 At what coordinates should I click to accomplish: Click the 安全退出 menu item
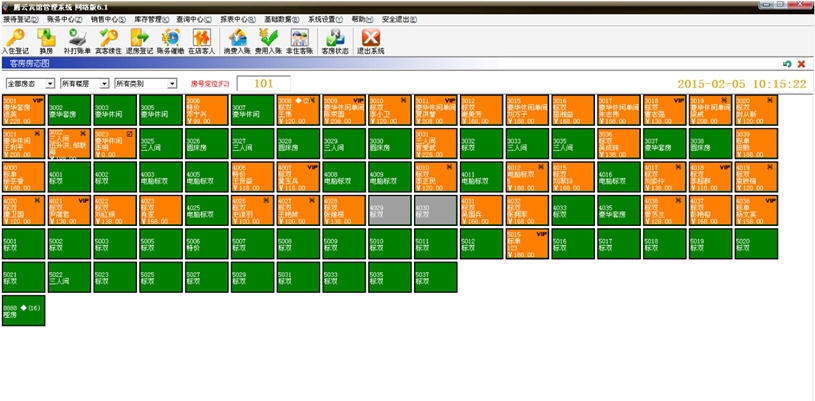coord(399,18)
